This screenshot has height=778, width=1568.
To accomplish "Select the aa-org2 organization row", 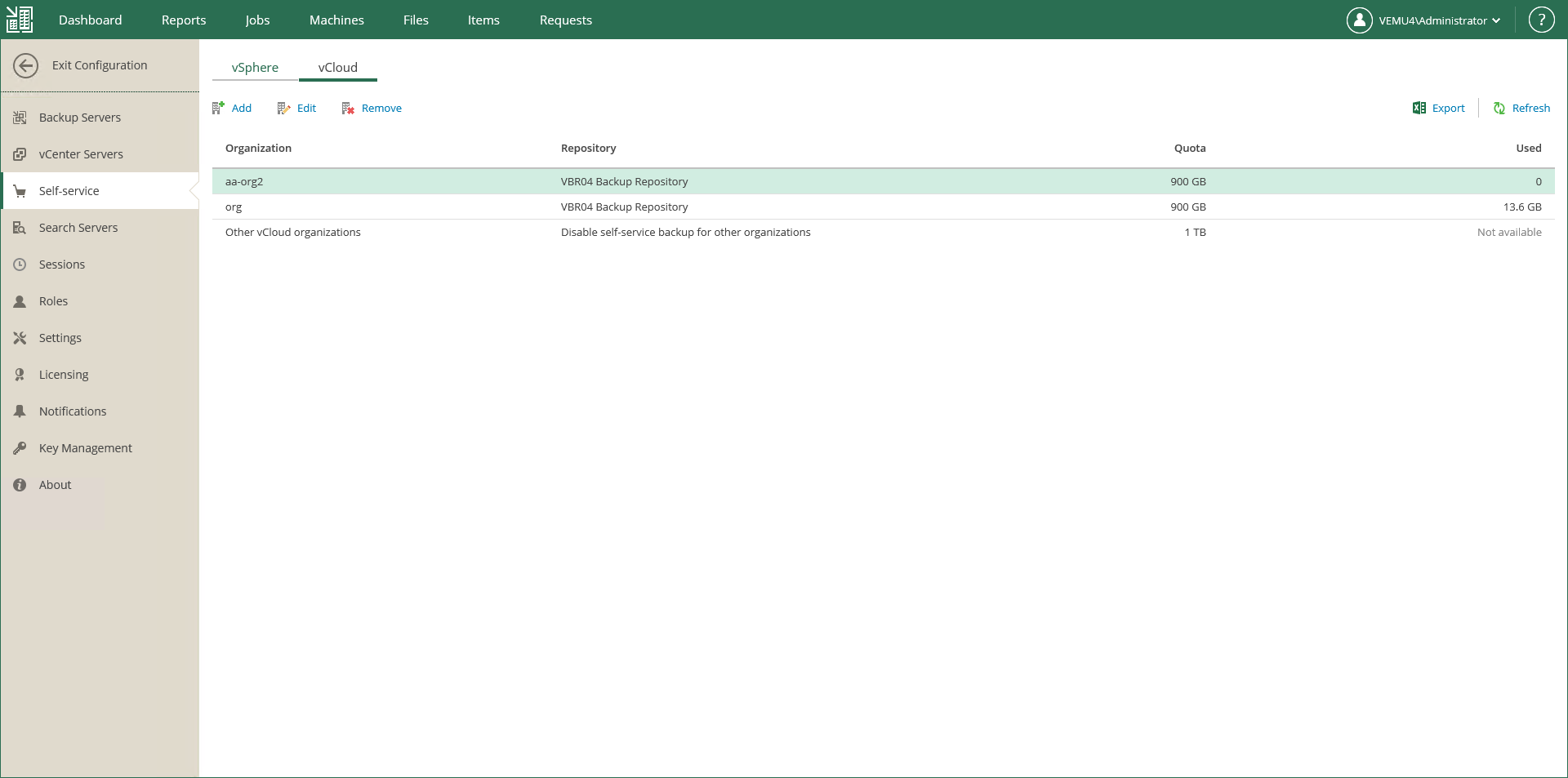I will tap(884, 181).
